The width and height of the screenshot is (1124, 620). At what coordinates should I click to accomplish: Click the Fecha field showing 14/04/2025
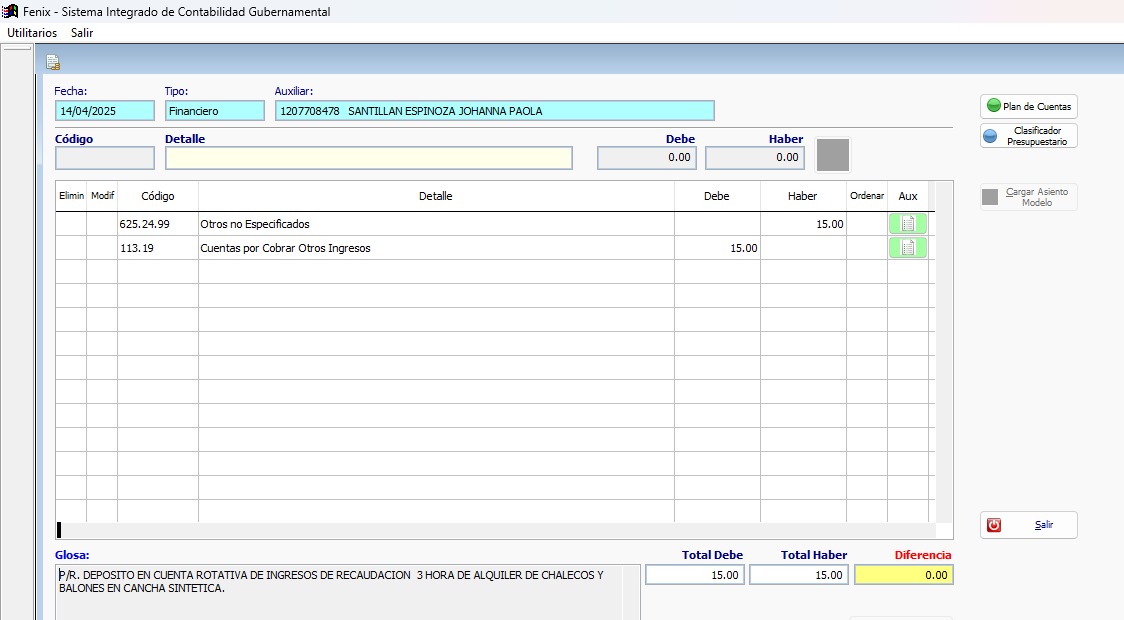pyautogui.click(x=105, y=111)
